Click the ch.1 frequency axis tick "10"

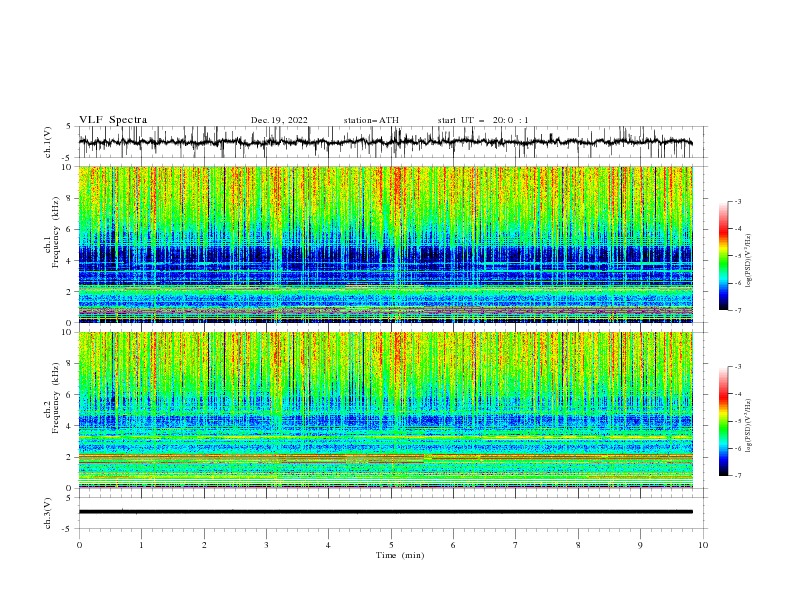point(68,167)
